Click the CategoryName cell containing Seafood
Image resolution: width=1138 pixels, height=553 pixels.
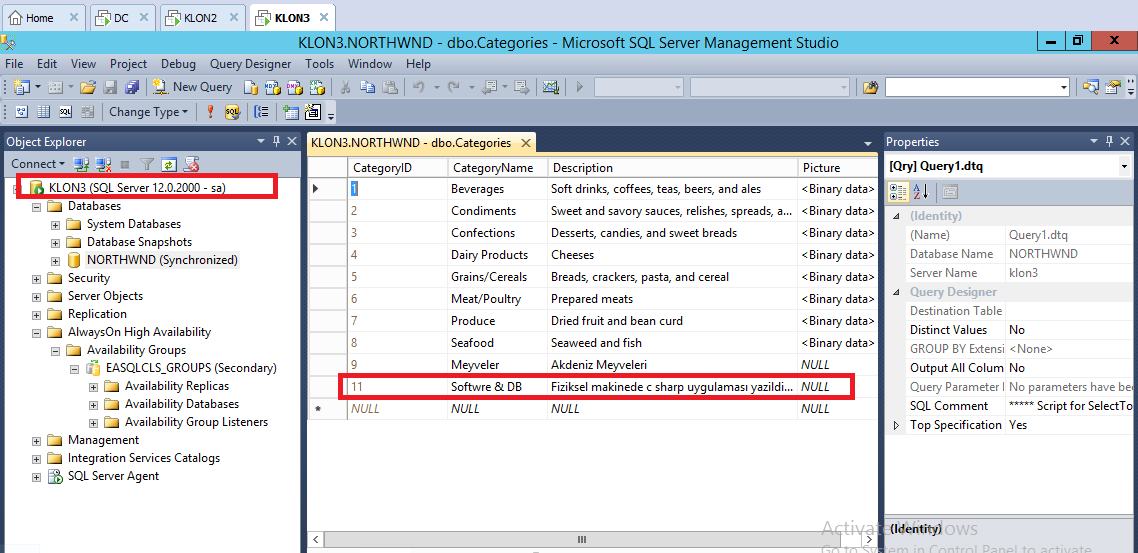472,343
